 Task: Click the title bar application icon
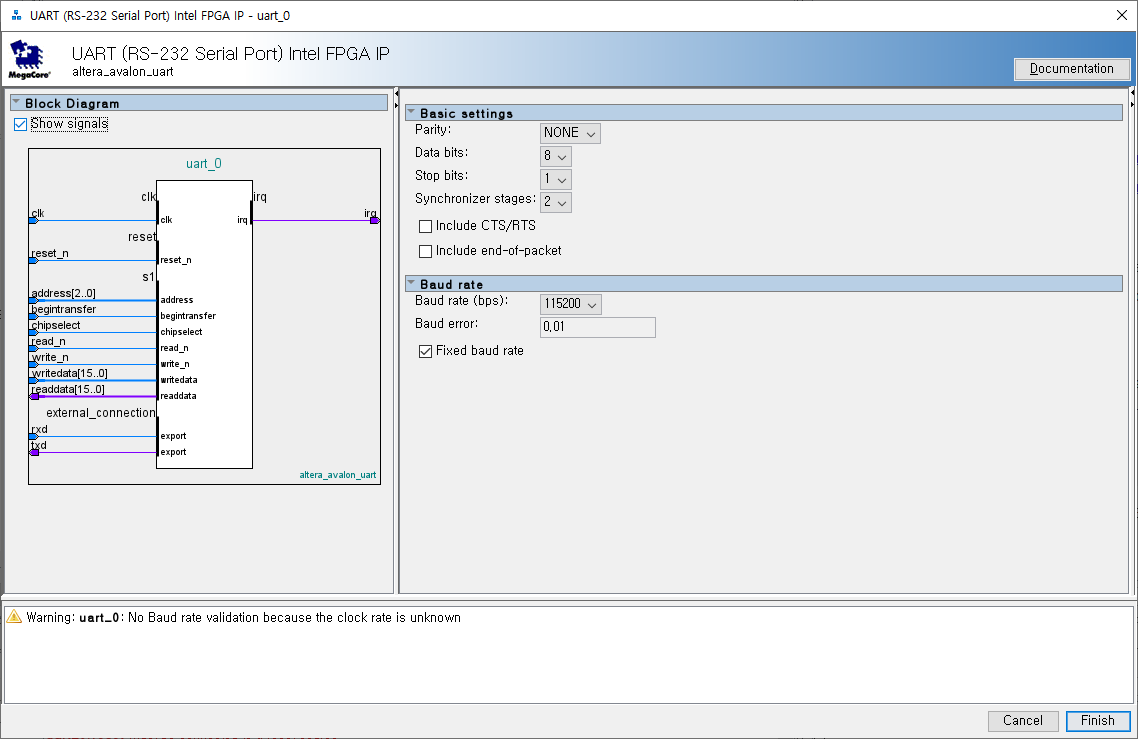[x=16, y=15]
